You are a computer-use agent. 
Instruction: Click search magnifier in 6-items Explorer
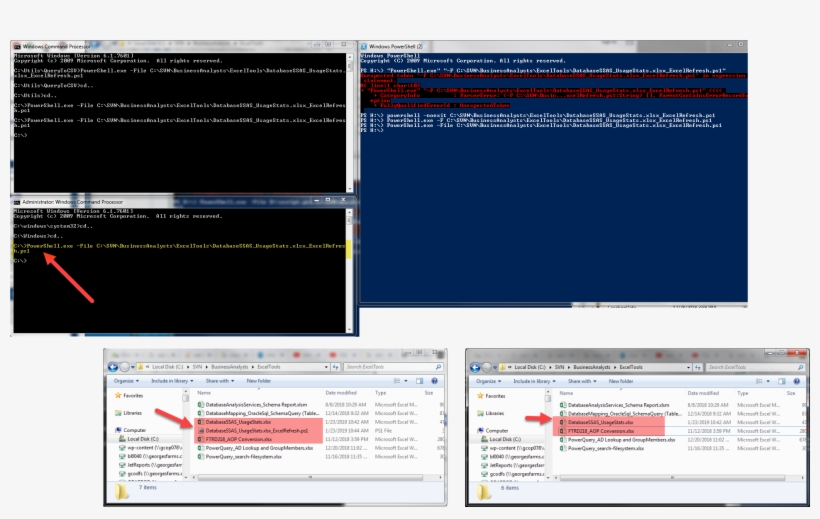(x=800, y=367)
